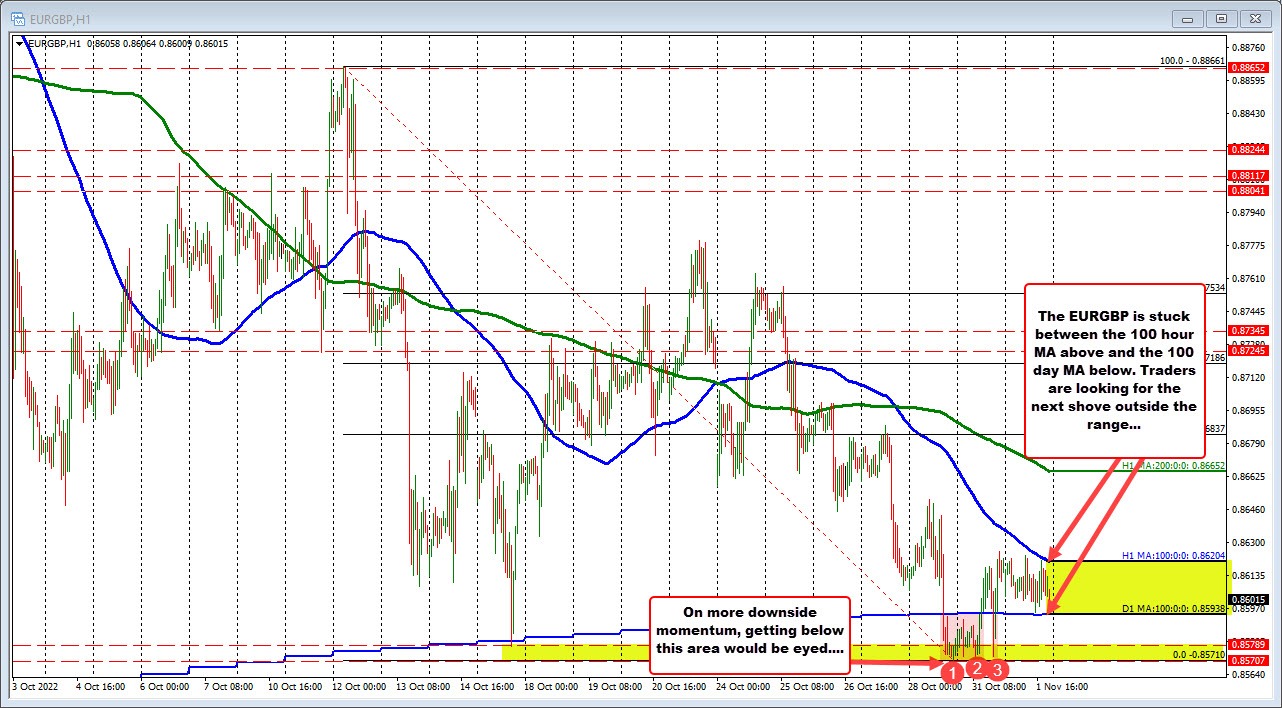Viewport: 1282px width, 708px height.
Task: Select the 'stuck between' annotation text box
Action: pos(1113,370)
